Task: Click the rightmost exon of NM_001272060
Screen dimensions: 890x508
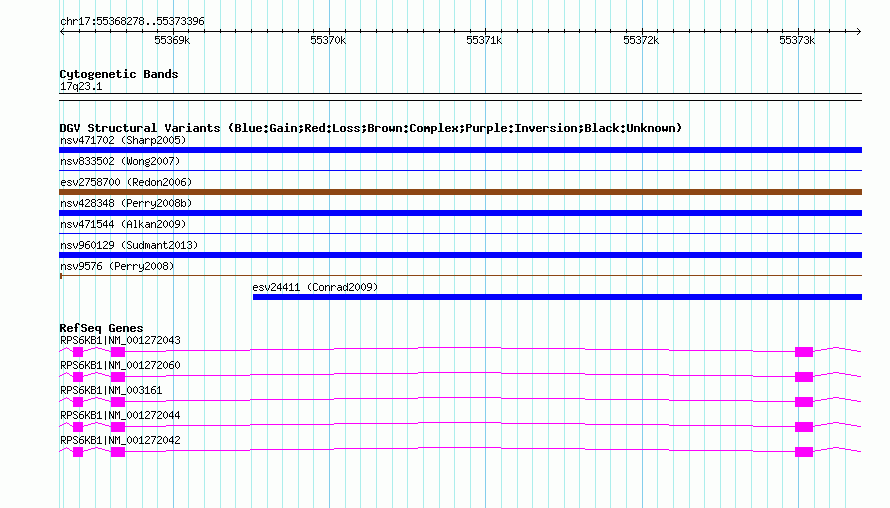Action: point(804,377)
